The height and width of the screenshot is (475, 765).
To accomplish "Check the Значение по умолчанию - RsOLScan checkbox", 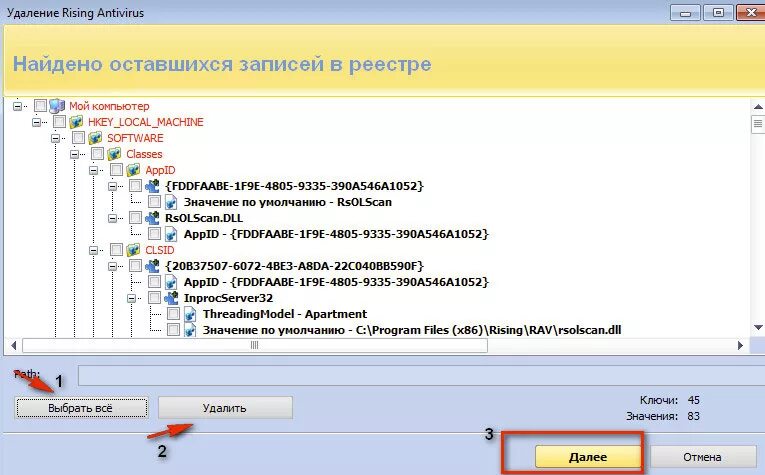I will tap(154, 201).
